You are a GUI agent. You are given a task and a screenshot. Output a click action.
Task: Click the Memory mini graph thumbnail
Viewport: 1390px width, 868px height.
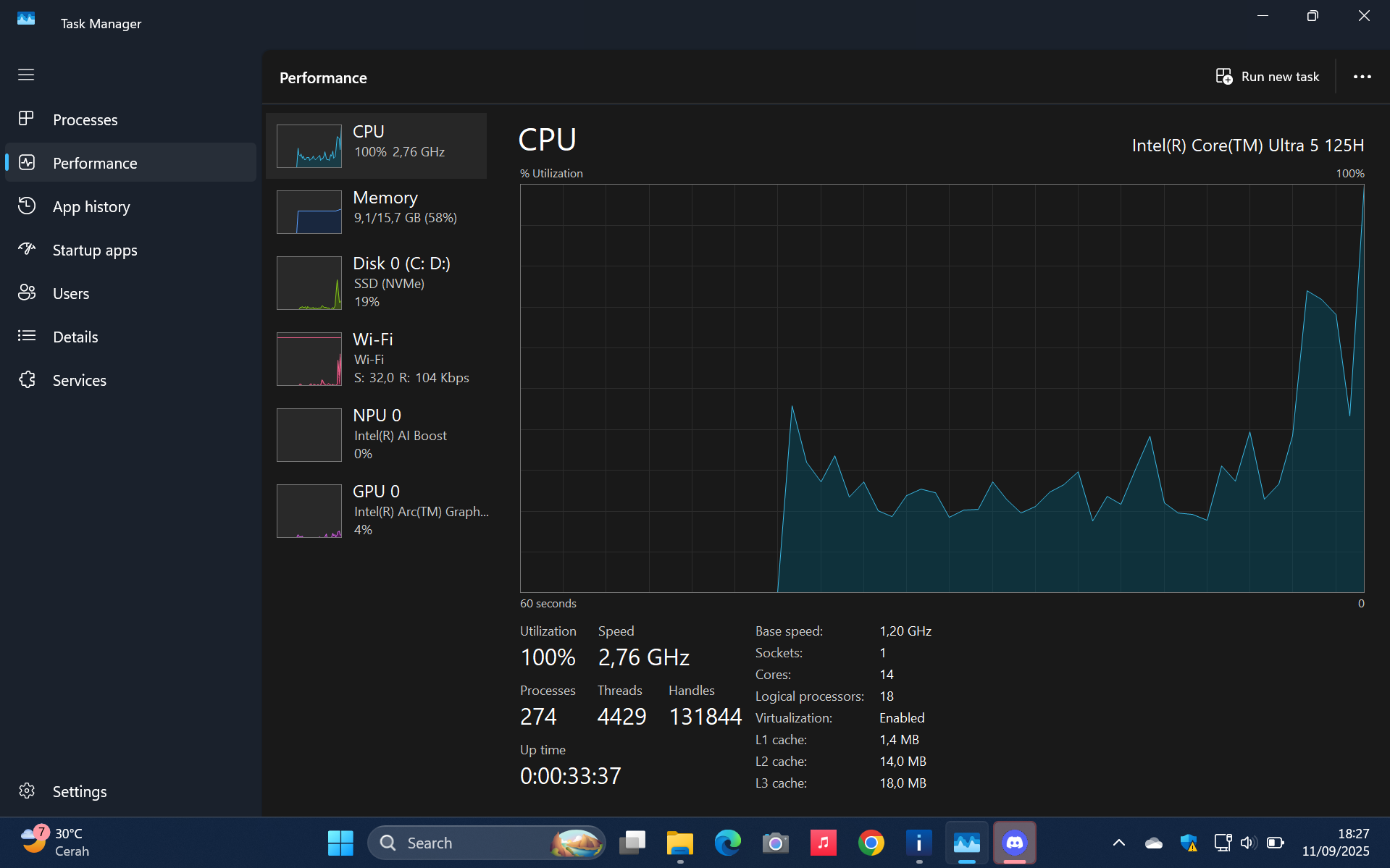click(309, 211)
